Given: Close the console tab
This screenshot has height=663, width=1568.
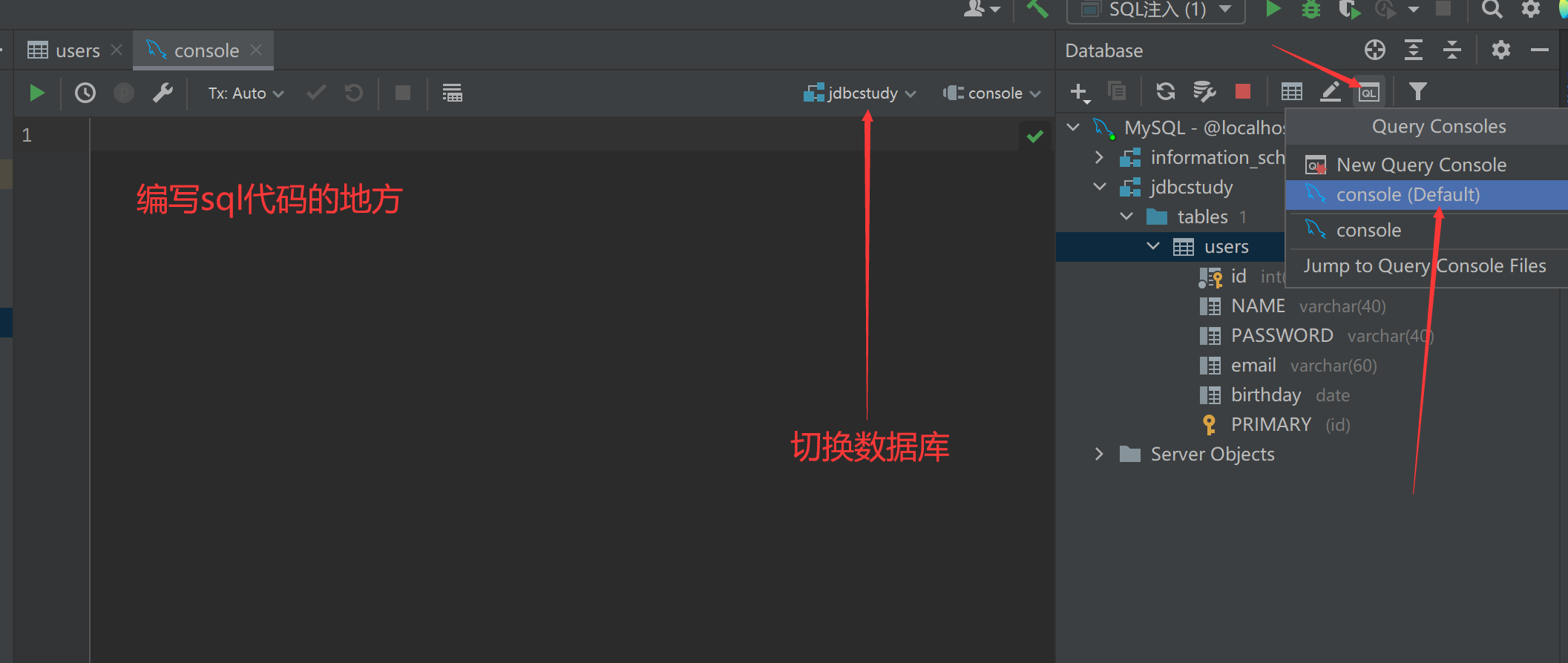Looking at the screenshot, I should [256, 50].
